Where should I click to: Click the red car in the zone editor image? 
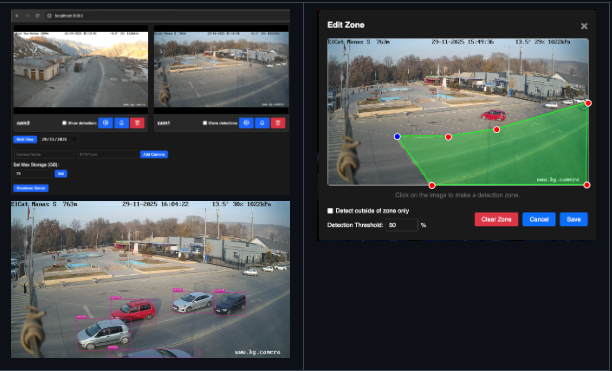(493, 115)
